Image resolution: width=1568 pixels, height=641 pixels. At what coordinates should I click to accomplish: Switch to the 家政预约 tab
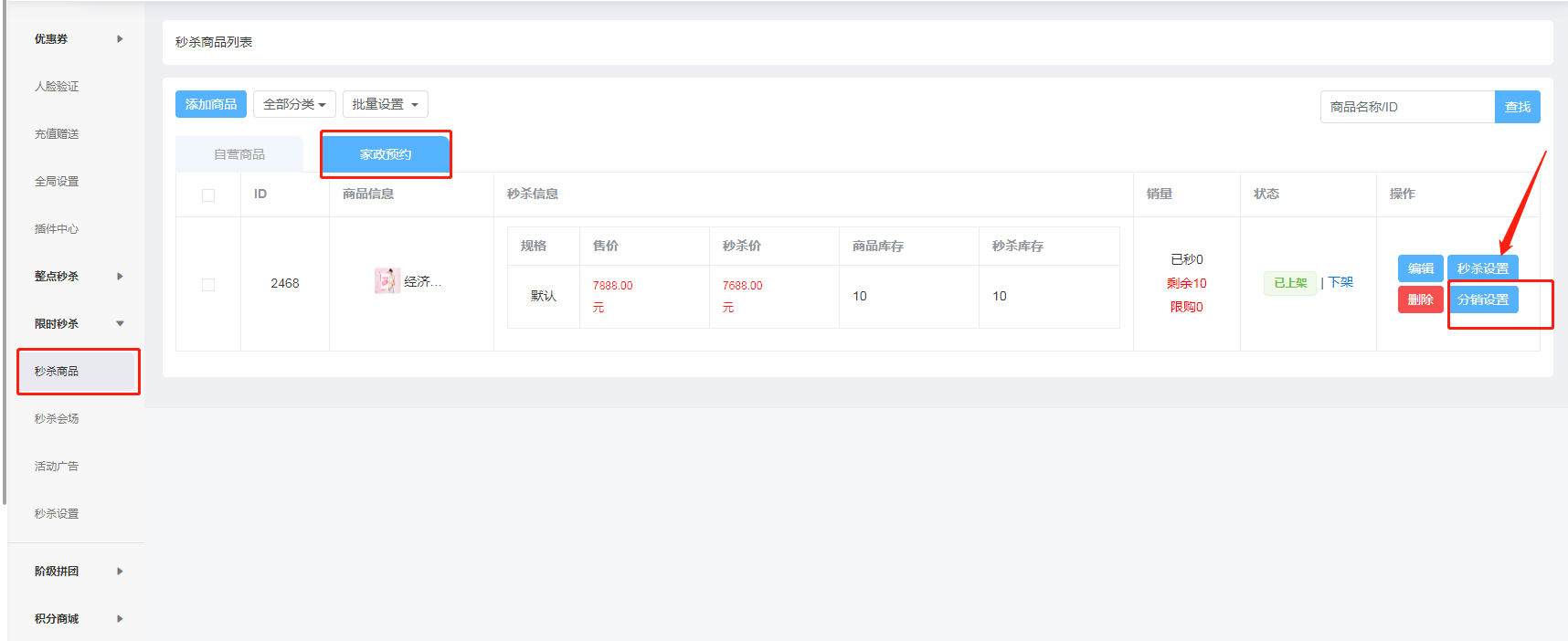(386, 154)
